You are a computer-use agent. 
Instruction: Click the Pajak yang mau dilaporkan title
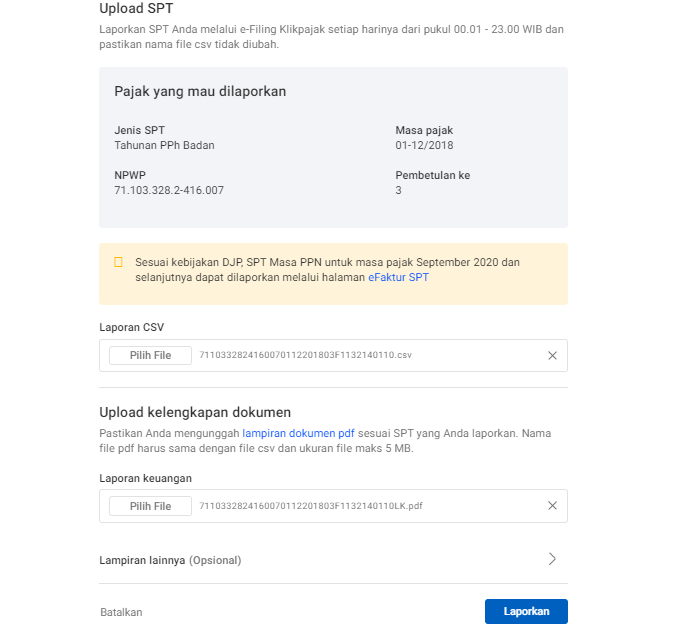pos(200,92)
